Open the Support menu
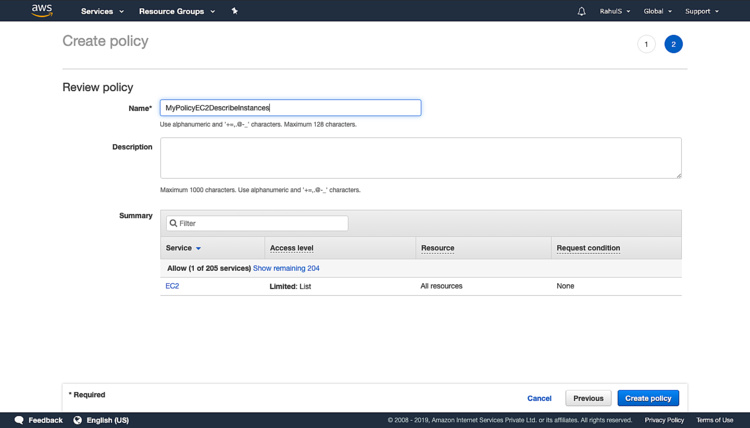750x428 pixels. tap(701, 11)
